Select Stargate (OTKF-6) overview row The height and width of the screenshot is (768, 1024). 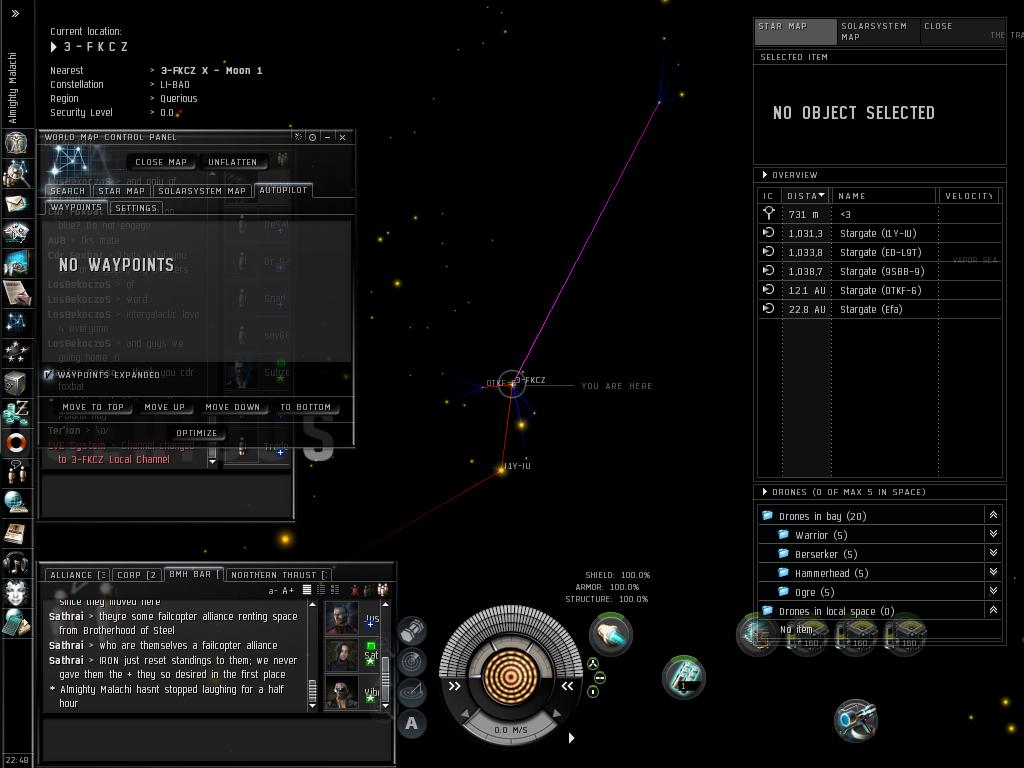coord(880,290)
